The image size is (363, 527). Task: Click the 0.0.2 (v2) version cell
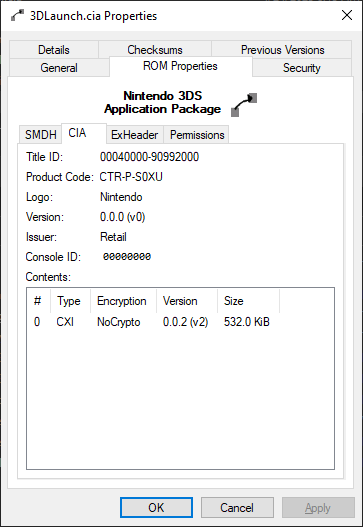click(186, 322)
